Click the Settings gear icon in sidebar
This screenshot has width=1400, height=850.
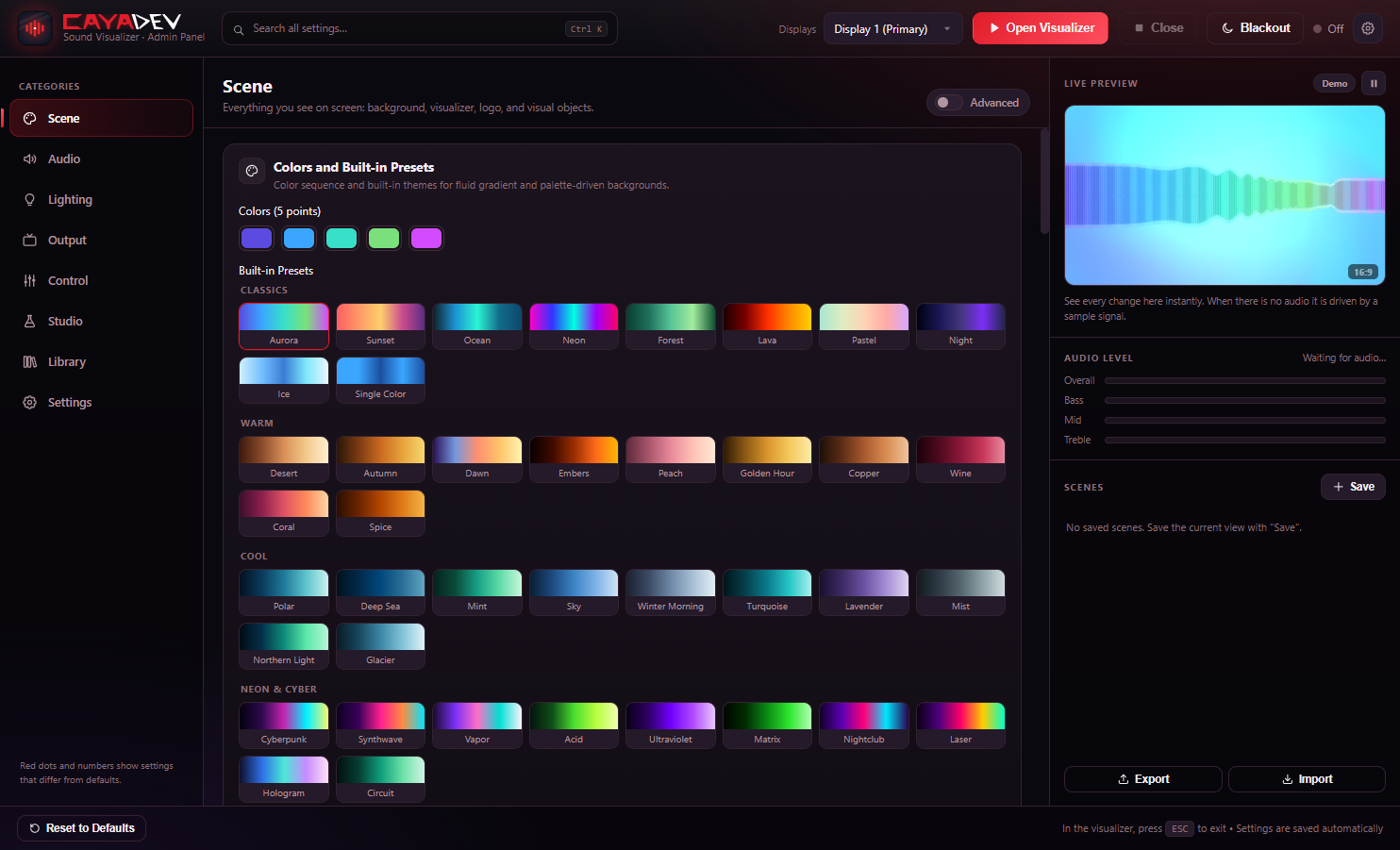tap(30, 402)
